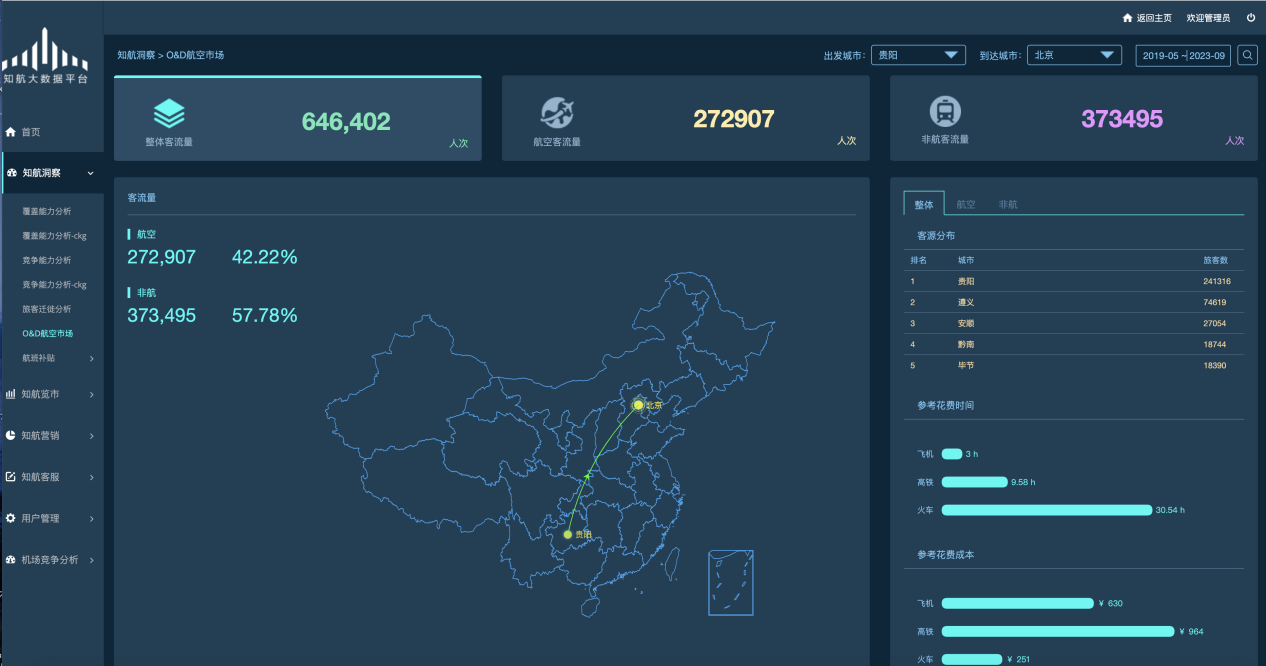Click the layered stack icon for 整体客流量
The height and width of the screenshot is (666, 1266).
pyautogui.click(x=169, y=114)
